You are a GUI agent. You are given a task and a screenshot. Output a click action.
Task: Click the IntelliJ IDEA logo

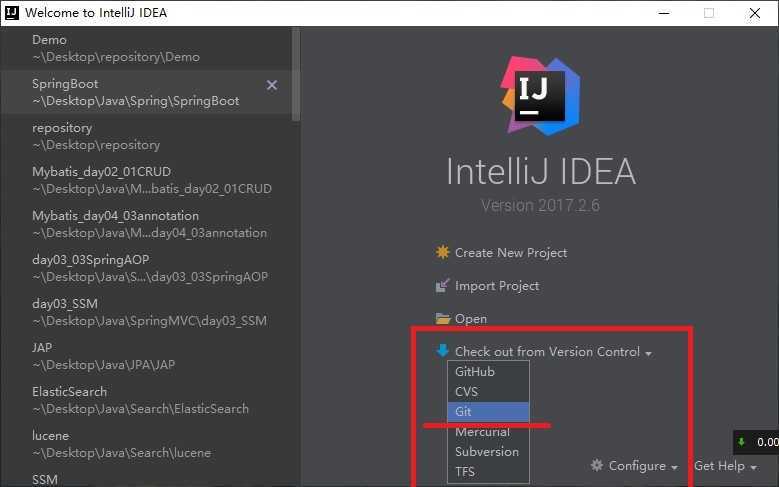click(x=541, y=96)
